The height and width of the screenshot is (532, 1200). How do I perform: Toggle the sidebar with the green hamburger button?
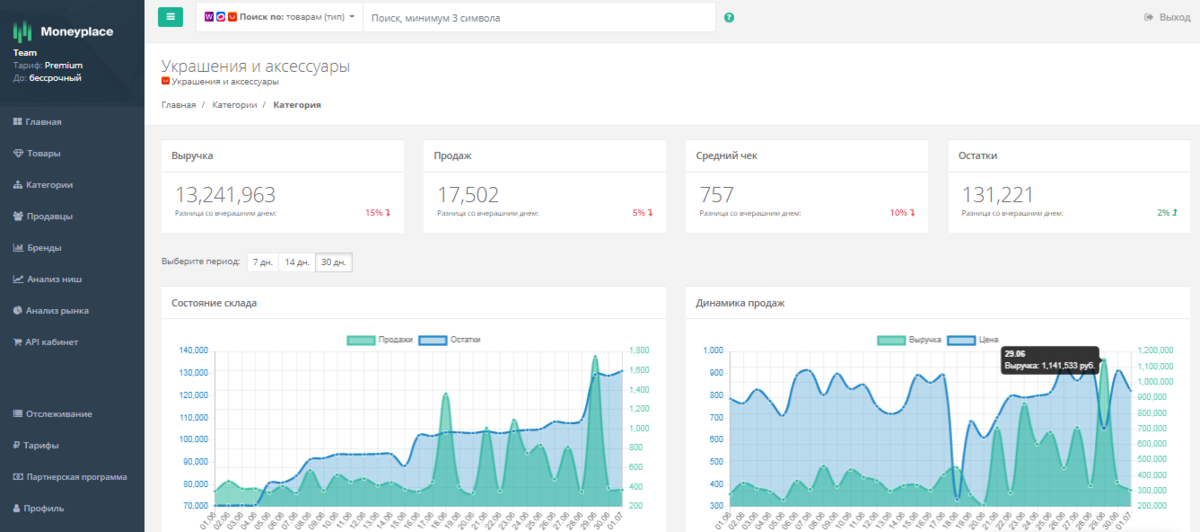coord(170,17)
